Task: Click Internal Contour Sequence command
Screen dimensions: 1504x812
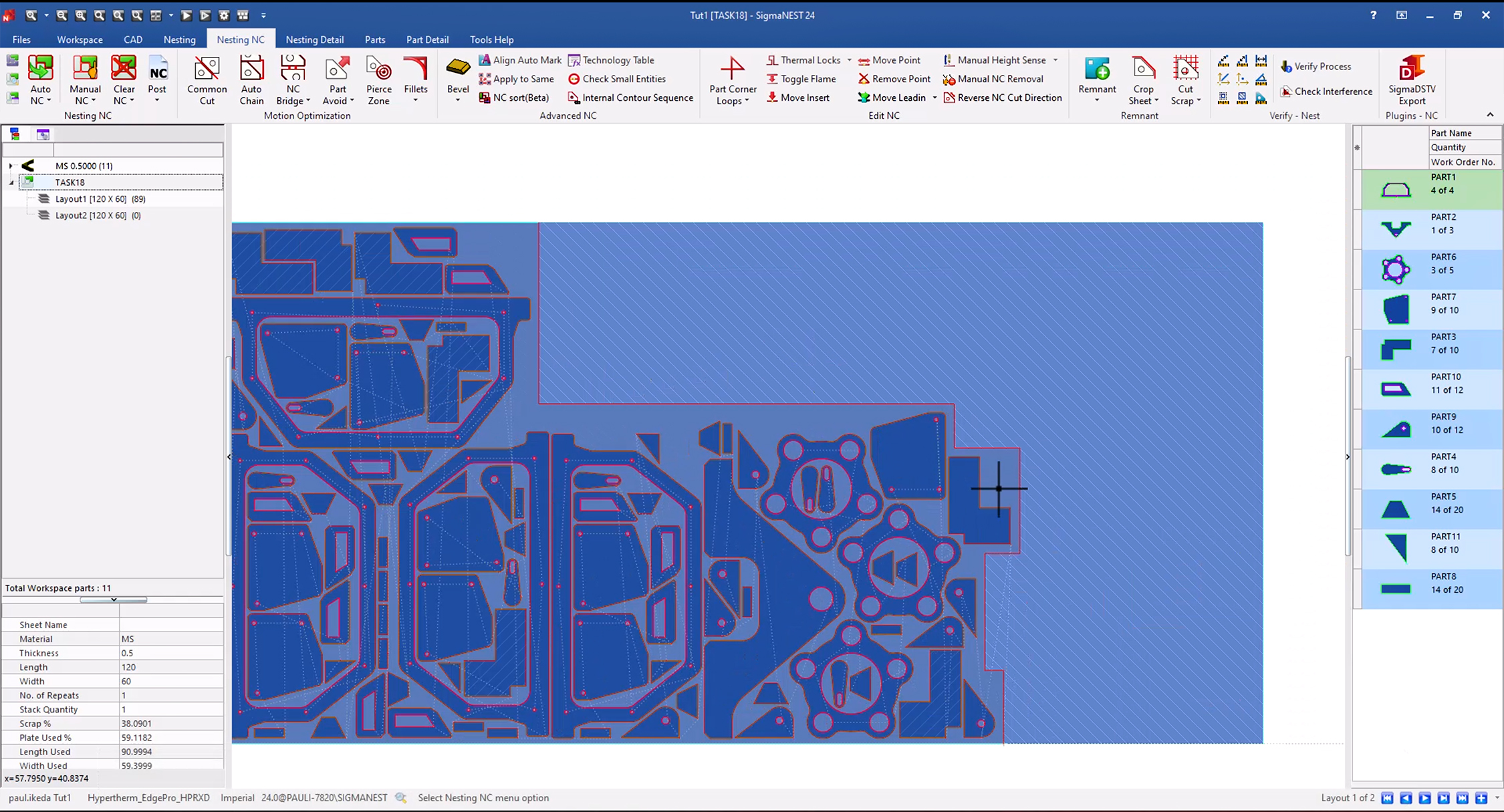Action: (637, 98)
